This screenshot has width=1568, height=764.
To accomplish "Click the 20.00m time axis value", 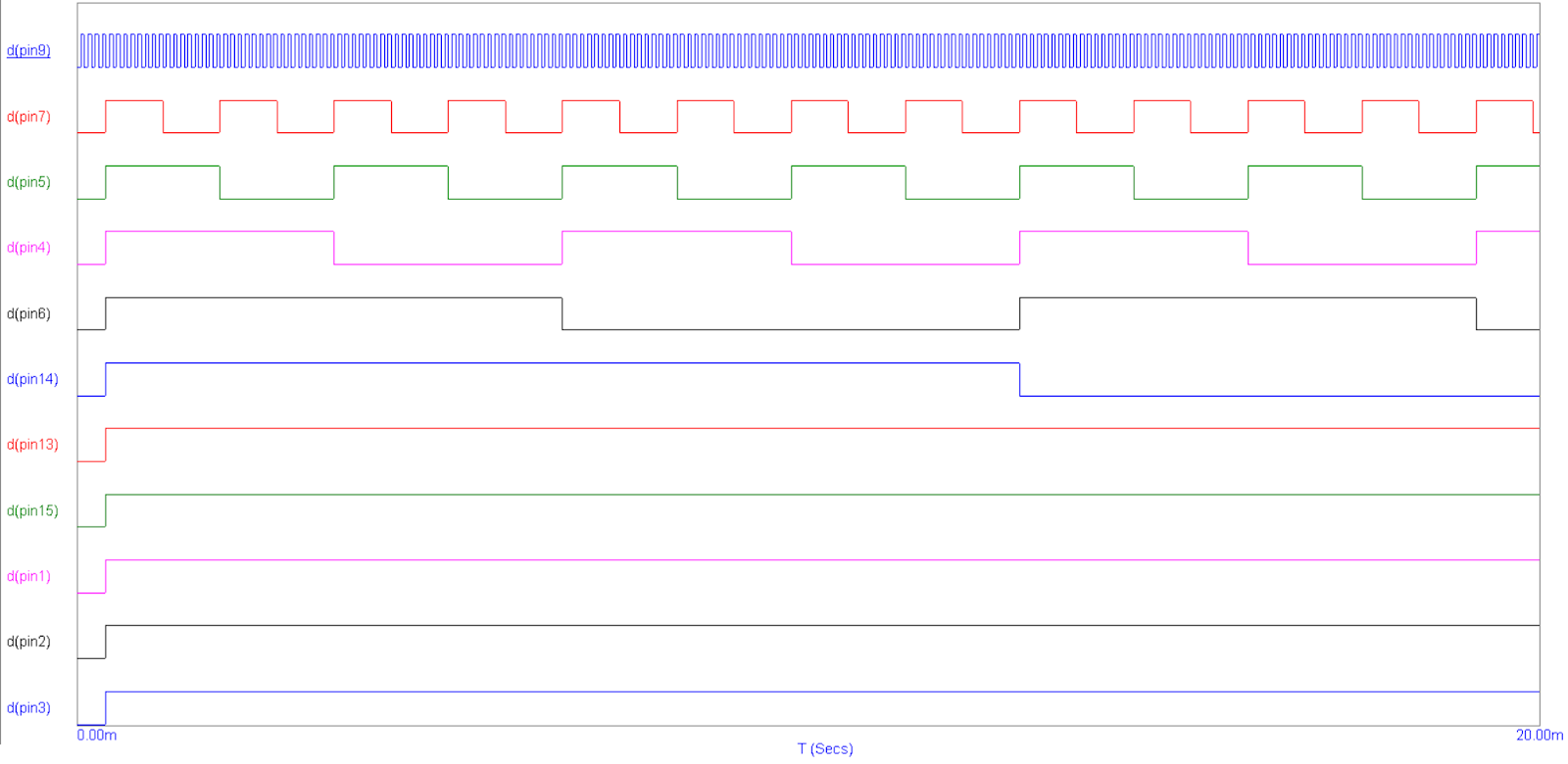I will pyautogui.click(x=1540, y=735).
